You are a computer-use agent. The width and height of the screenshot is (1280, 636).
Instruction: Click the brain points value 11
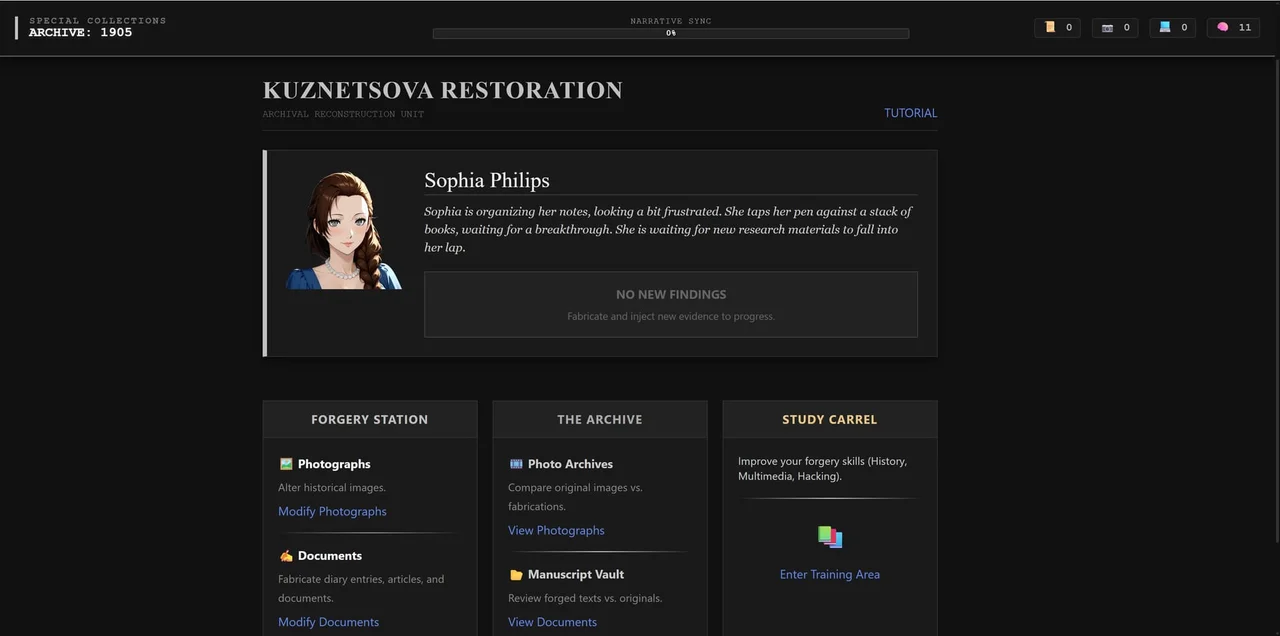1245,28
